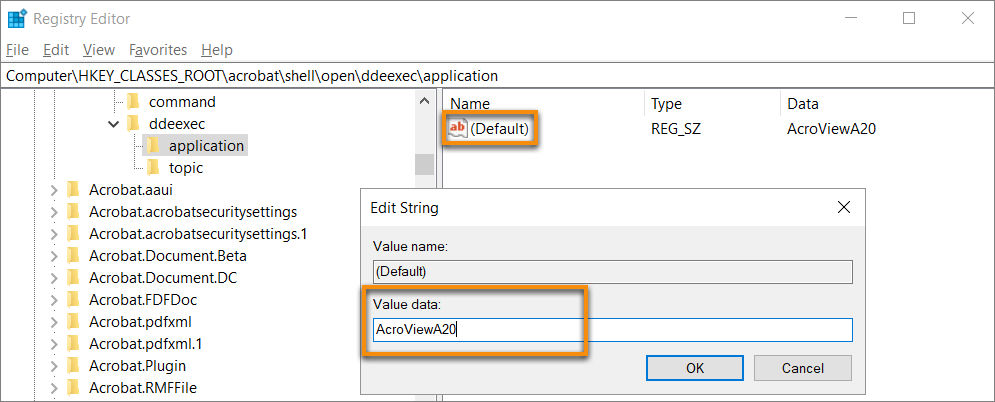995x402 pixels.
Task: Click the Acrobat.FDFDoc folder icon
Action: point(73,300)
